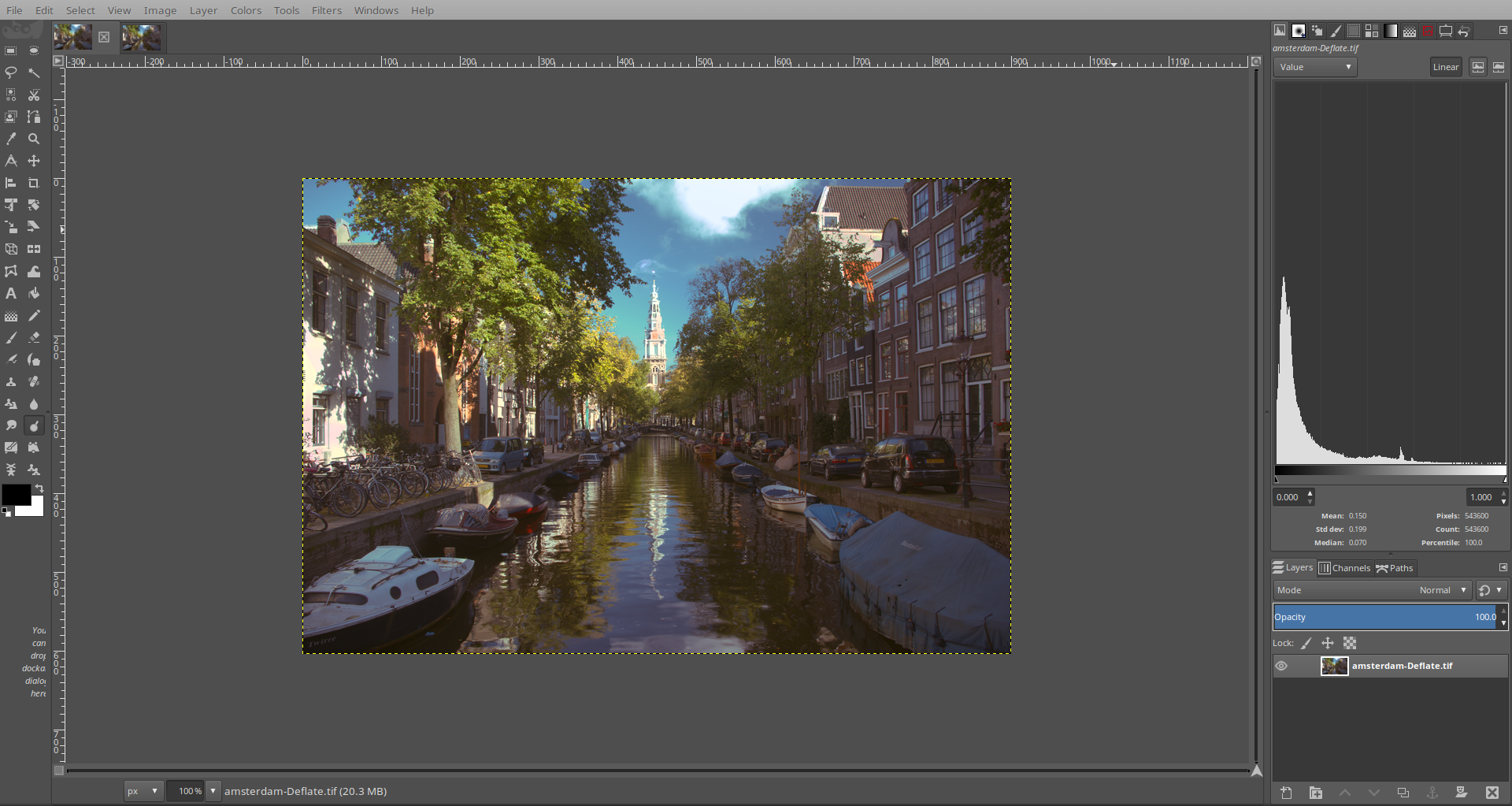The image size is (1512, 806).
Task: Click the layer Opacity slider
Action: coord(1386,617)
